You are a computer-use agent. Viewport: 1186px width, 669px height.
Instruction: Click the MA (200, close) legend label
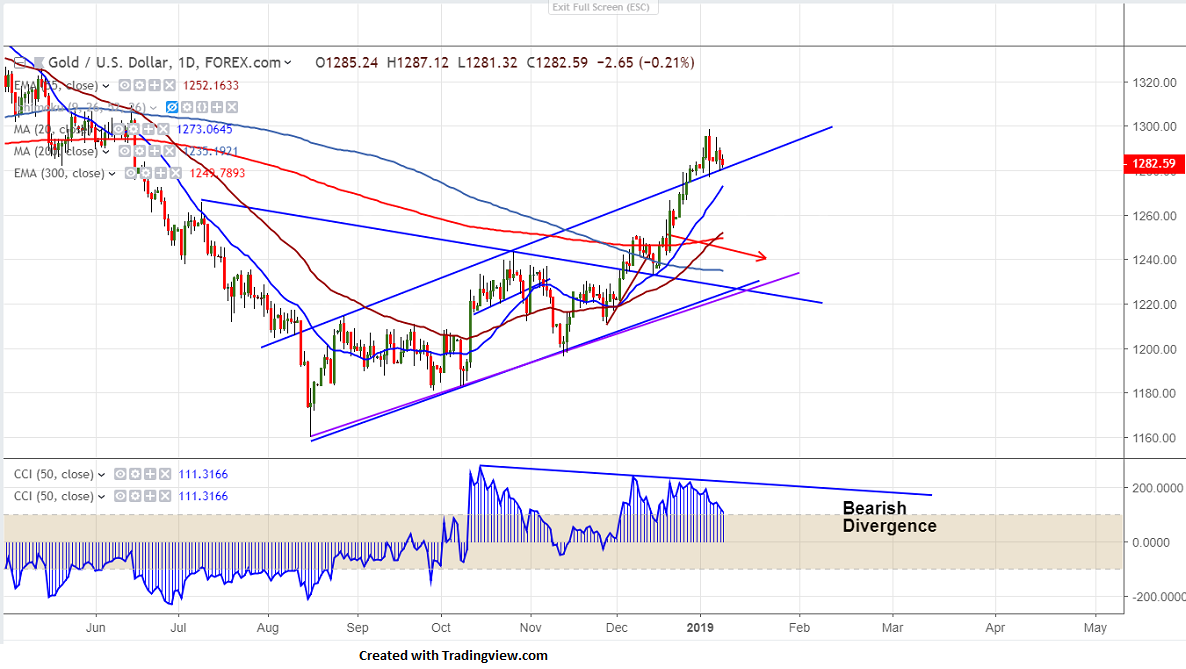56,151
